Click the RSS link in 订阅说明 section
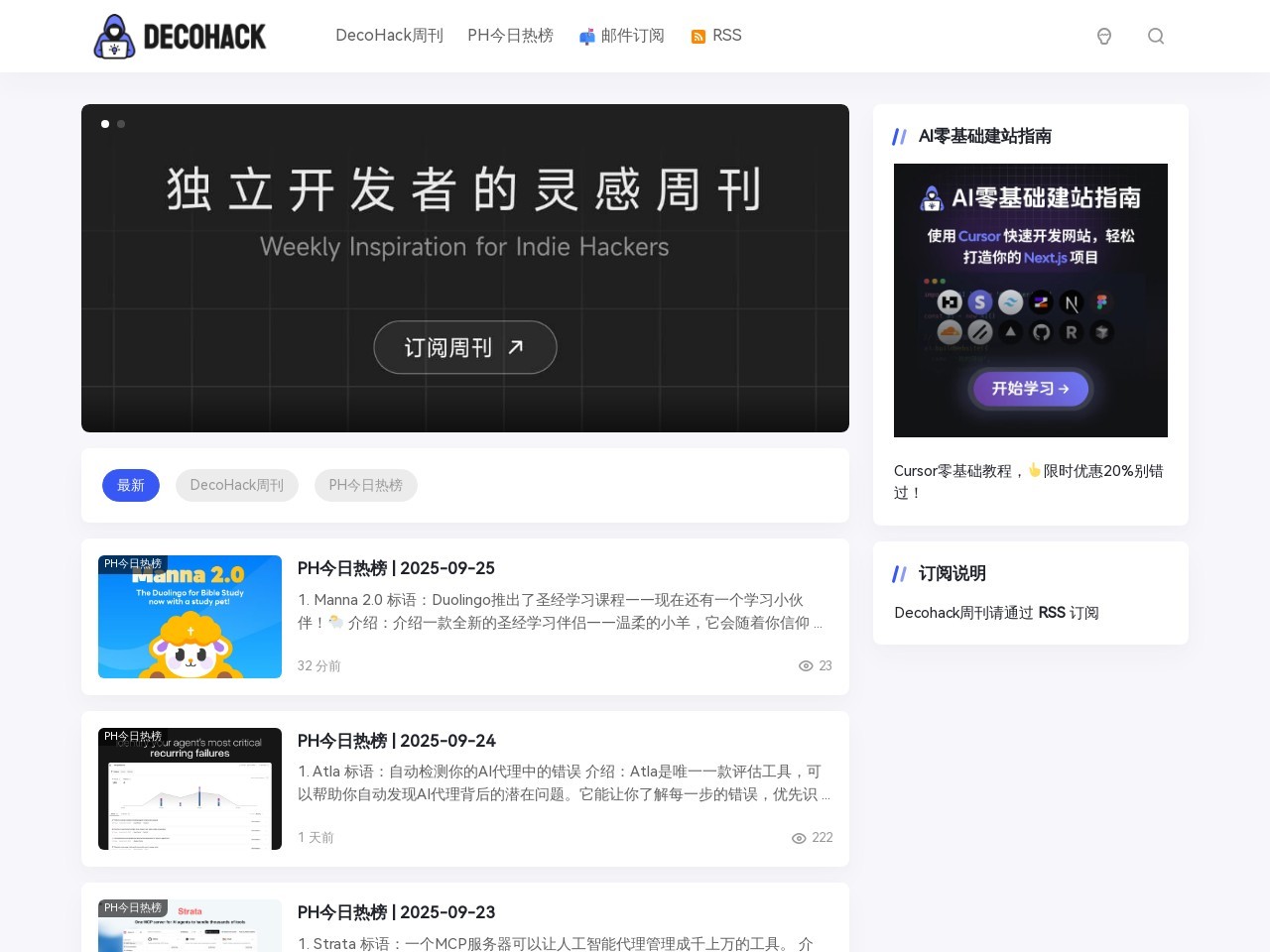The width and height of the screenshot is (1270, 952). [x=1052, y=613]
